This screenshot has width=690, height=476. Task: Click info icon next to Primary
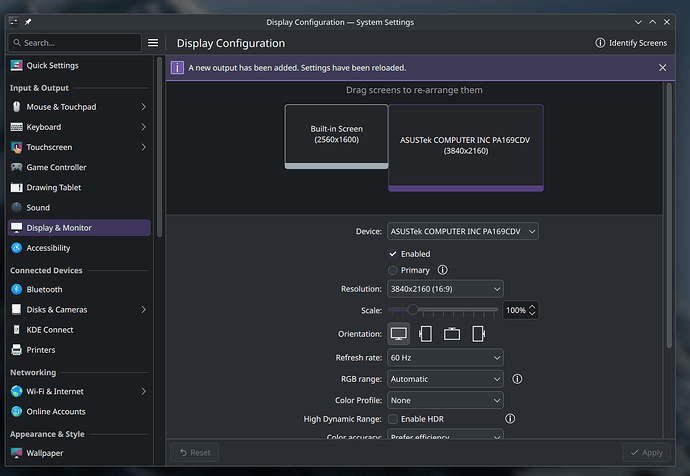442,270
